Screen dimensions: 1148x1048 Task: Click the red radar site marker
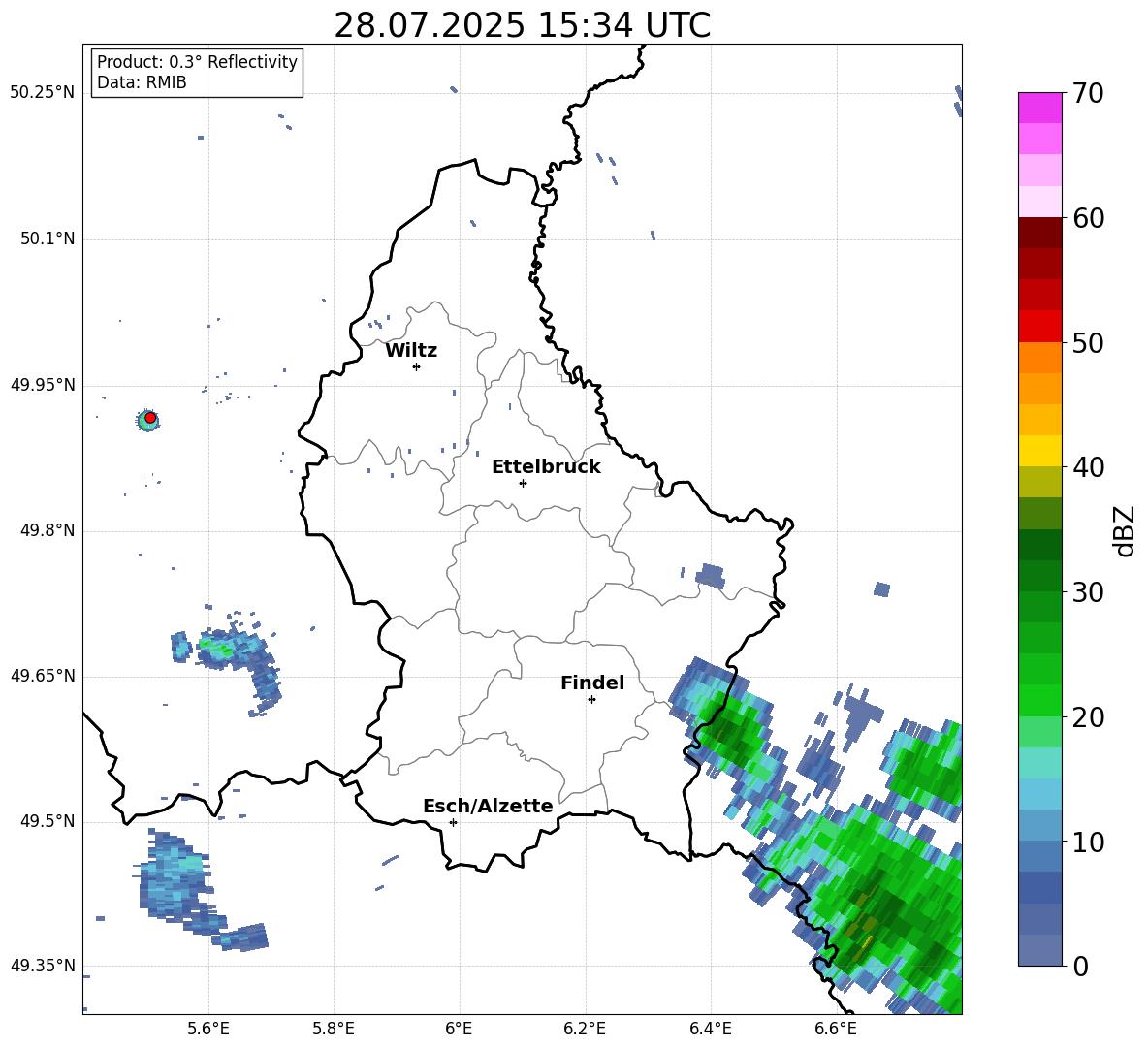150,418
